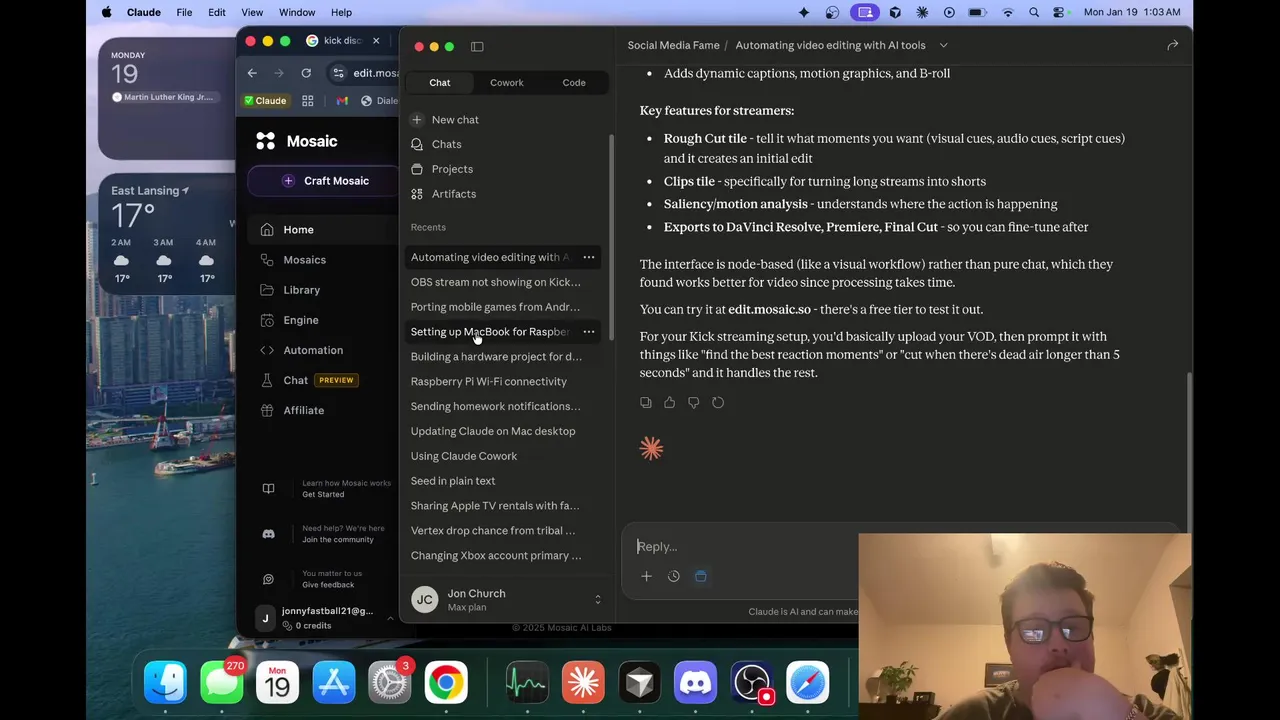
Task: Click the Mosaic logo in sidebar
Action: point(265,141)
